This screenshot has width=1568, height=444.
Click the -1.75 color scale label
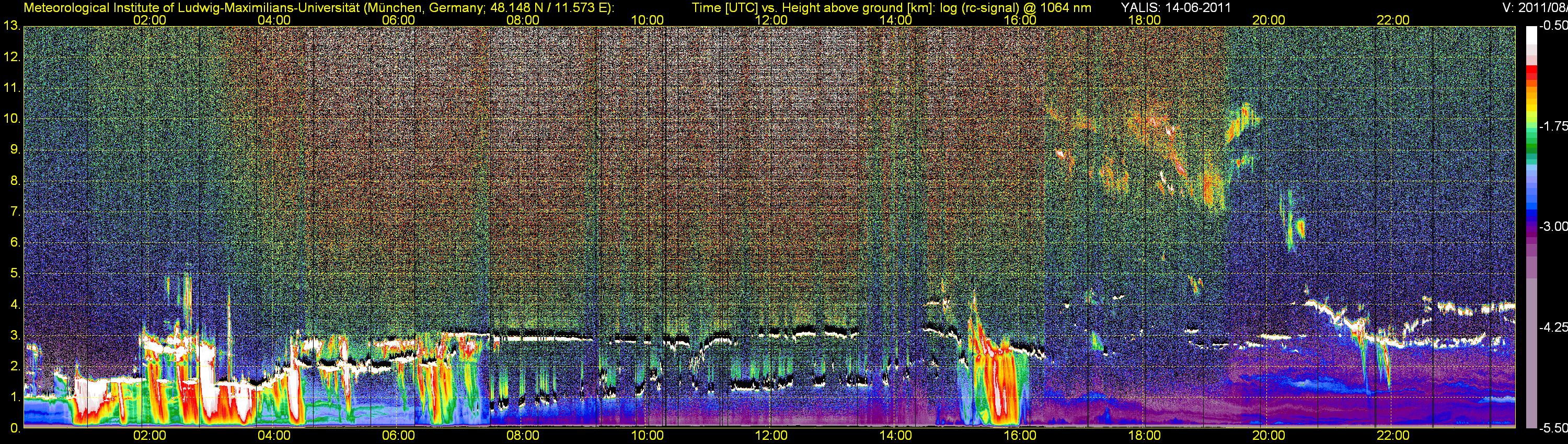coord(1553,126)
